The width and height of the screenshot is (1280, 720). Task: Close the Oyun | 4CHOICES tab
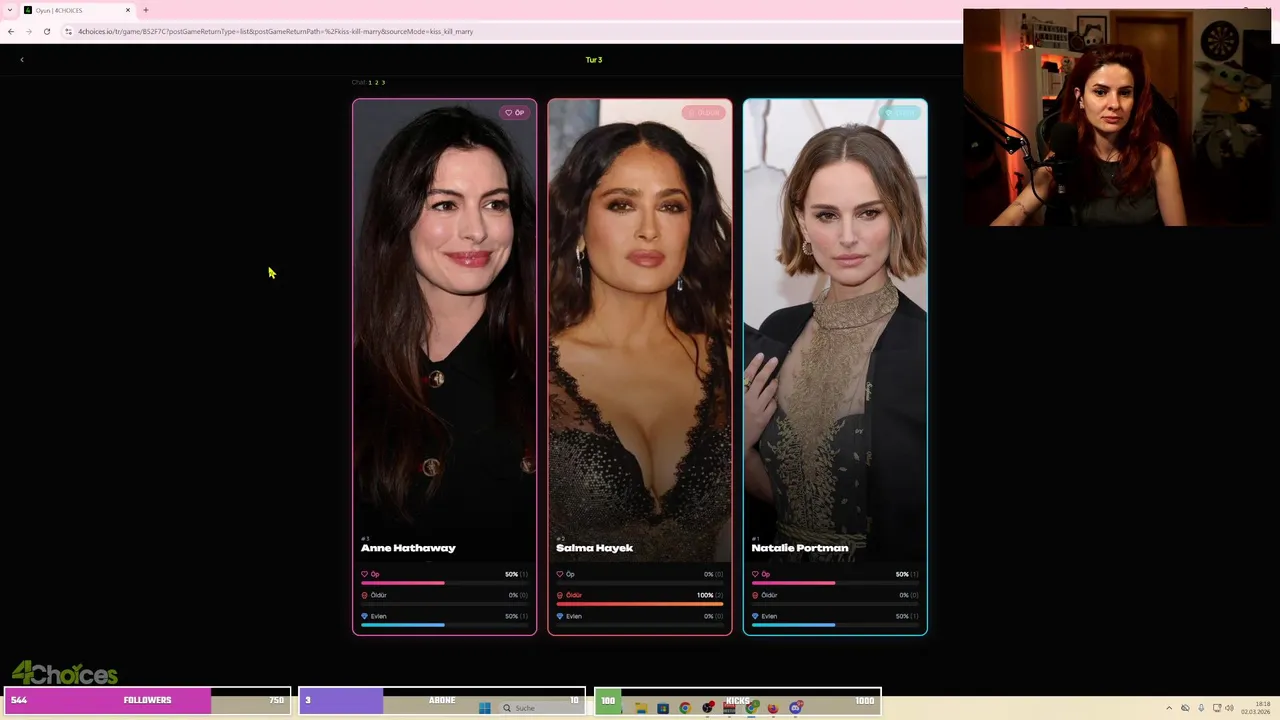pos(128,10)
